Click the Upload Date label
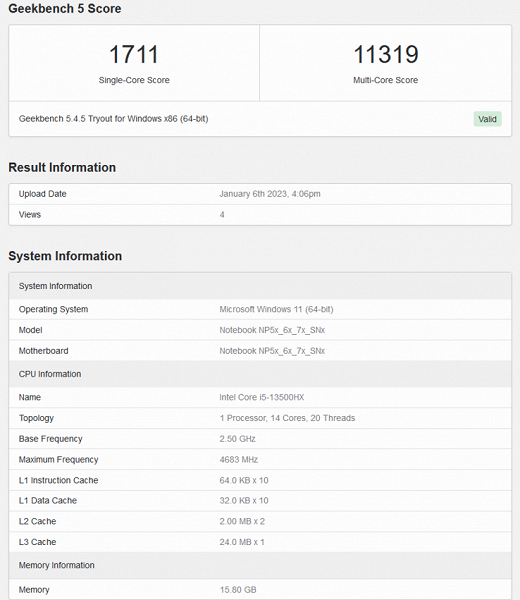This screenshot has width=520, height=600. (x=42, y=194)
